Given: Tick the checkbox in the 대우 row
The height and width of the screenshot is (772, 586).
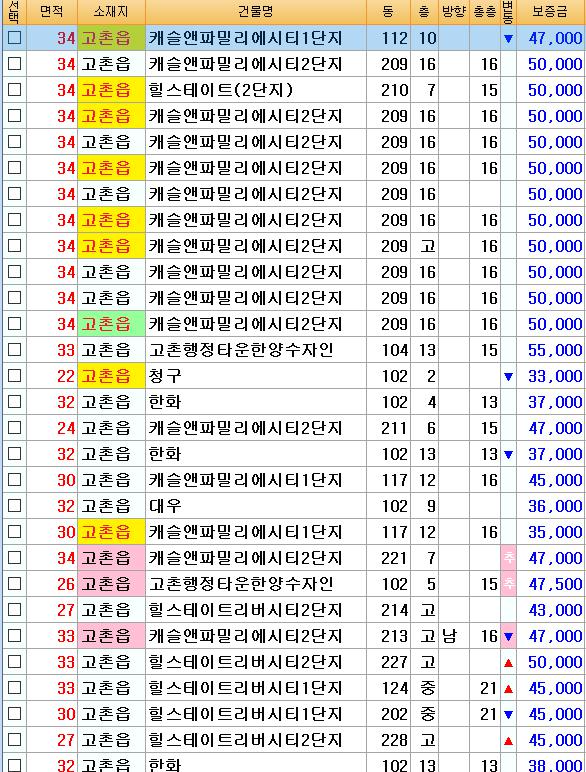Looking at the screenshot, I should click(15, 506).
